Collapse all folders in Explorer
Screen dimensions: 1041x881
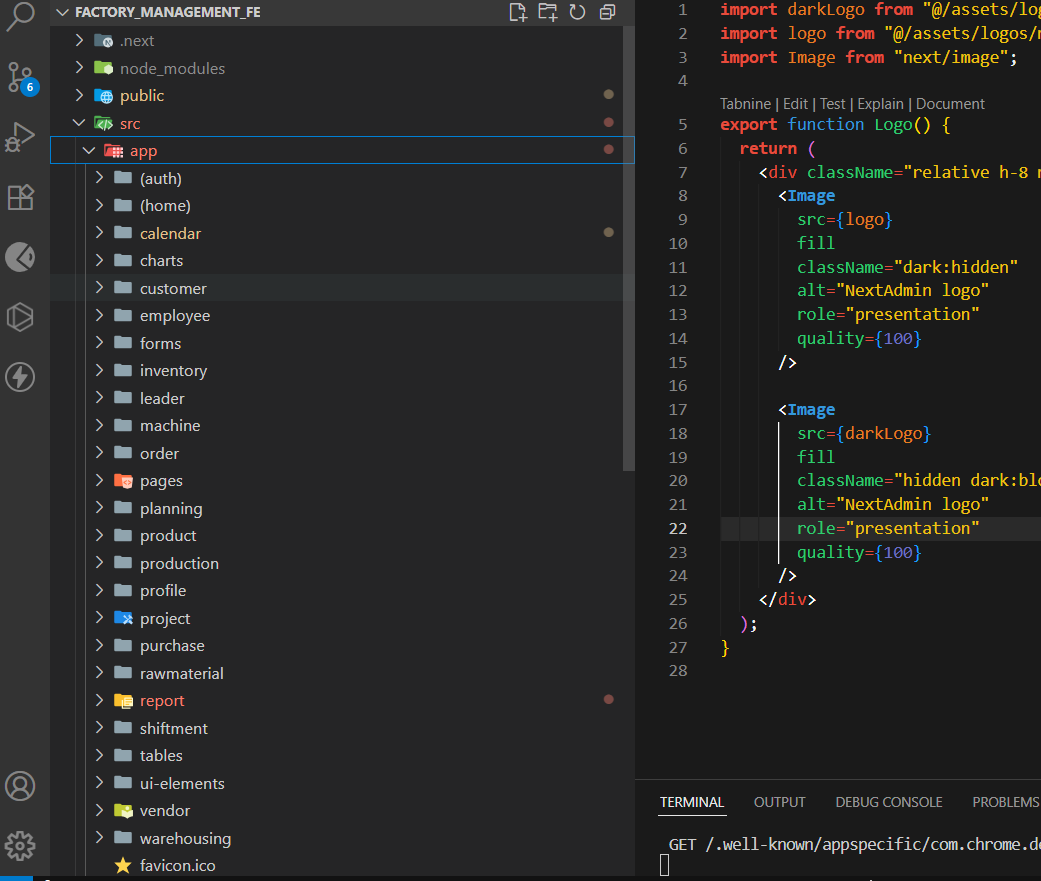point(607,12)
